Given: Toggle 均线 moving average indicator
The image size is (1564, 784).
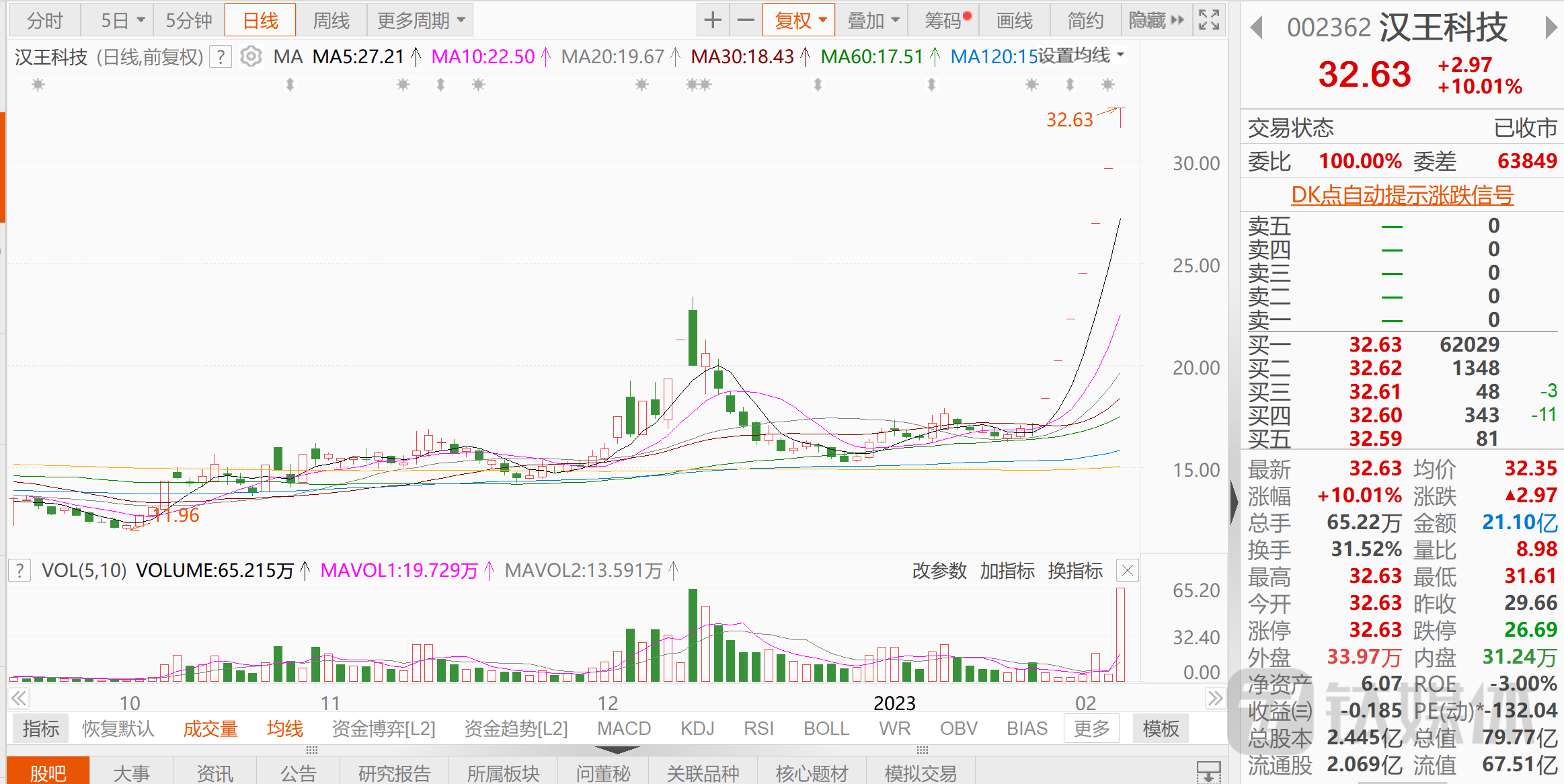Looking at the screenshot, I should point(284,729).
